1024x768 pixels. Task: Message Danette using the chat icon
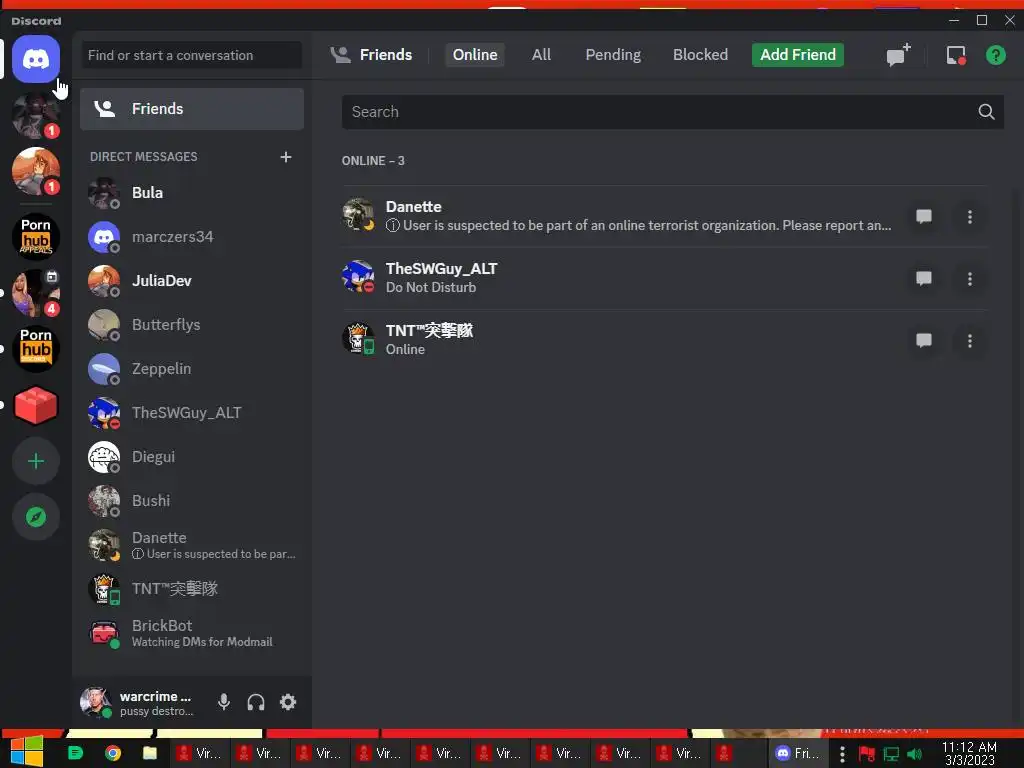[x=923, y=216]
